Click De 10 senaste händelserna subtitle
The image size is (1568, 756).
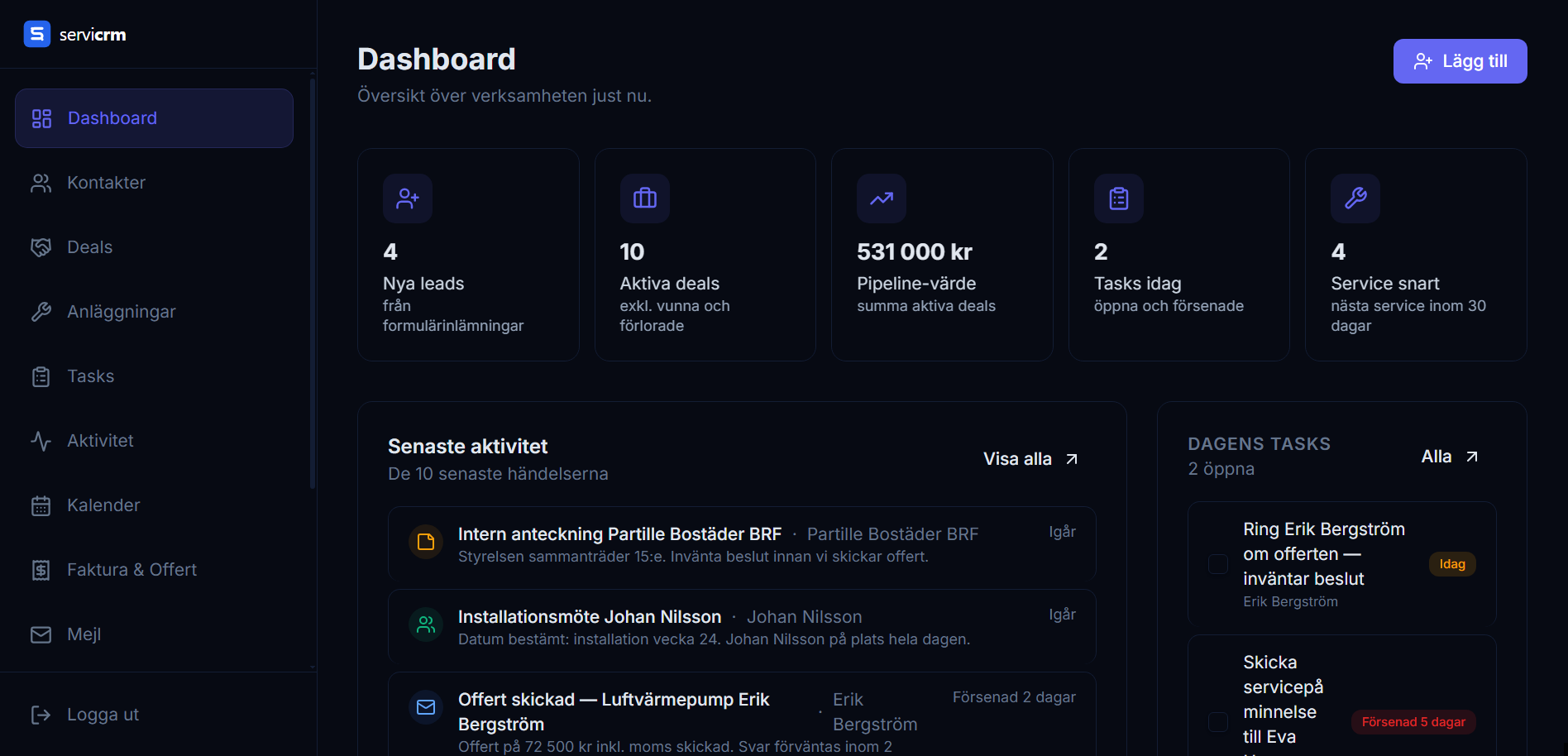498,474
